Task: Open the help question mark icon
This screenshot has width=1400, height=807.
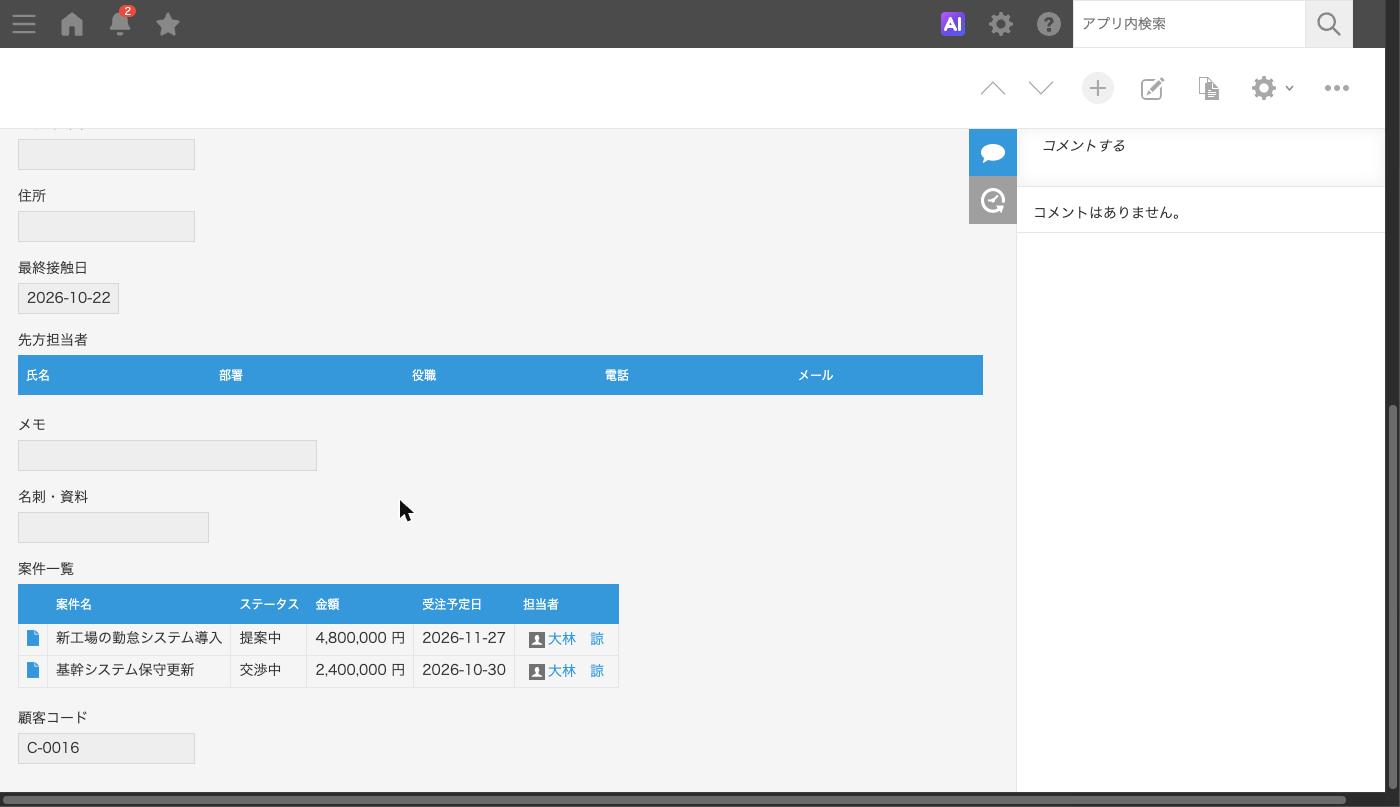Action: 1049,24
